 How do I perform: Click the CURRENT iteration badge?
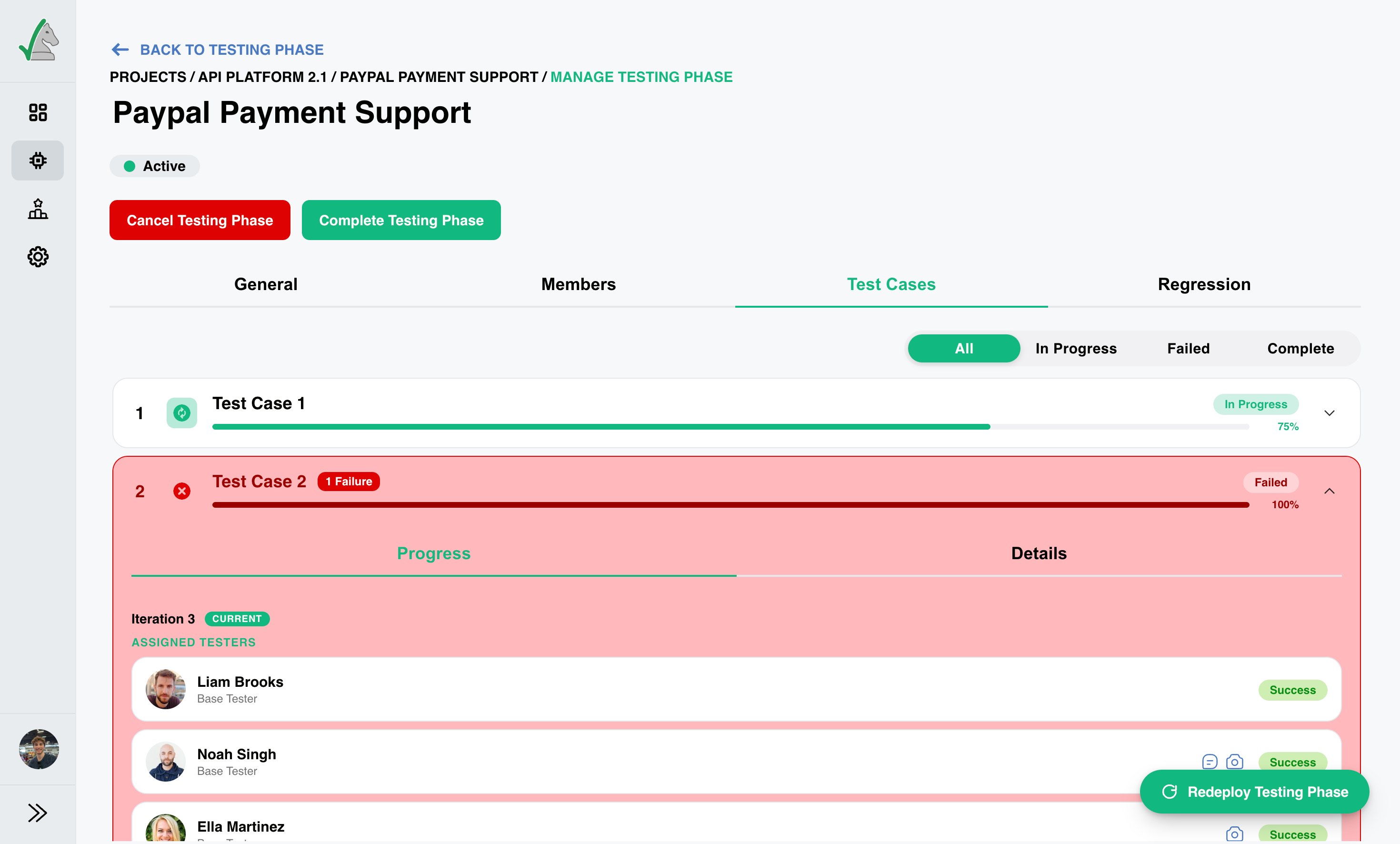(237, 619)
